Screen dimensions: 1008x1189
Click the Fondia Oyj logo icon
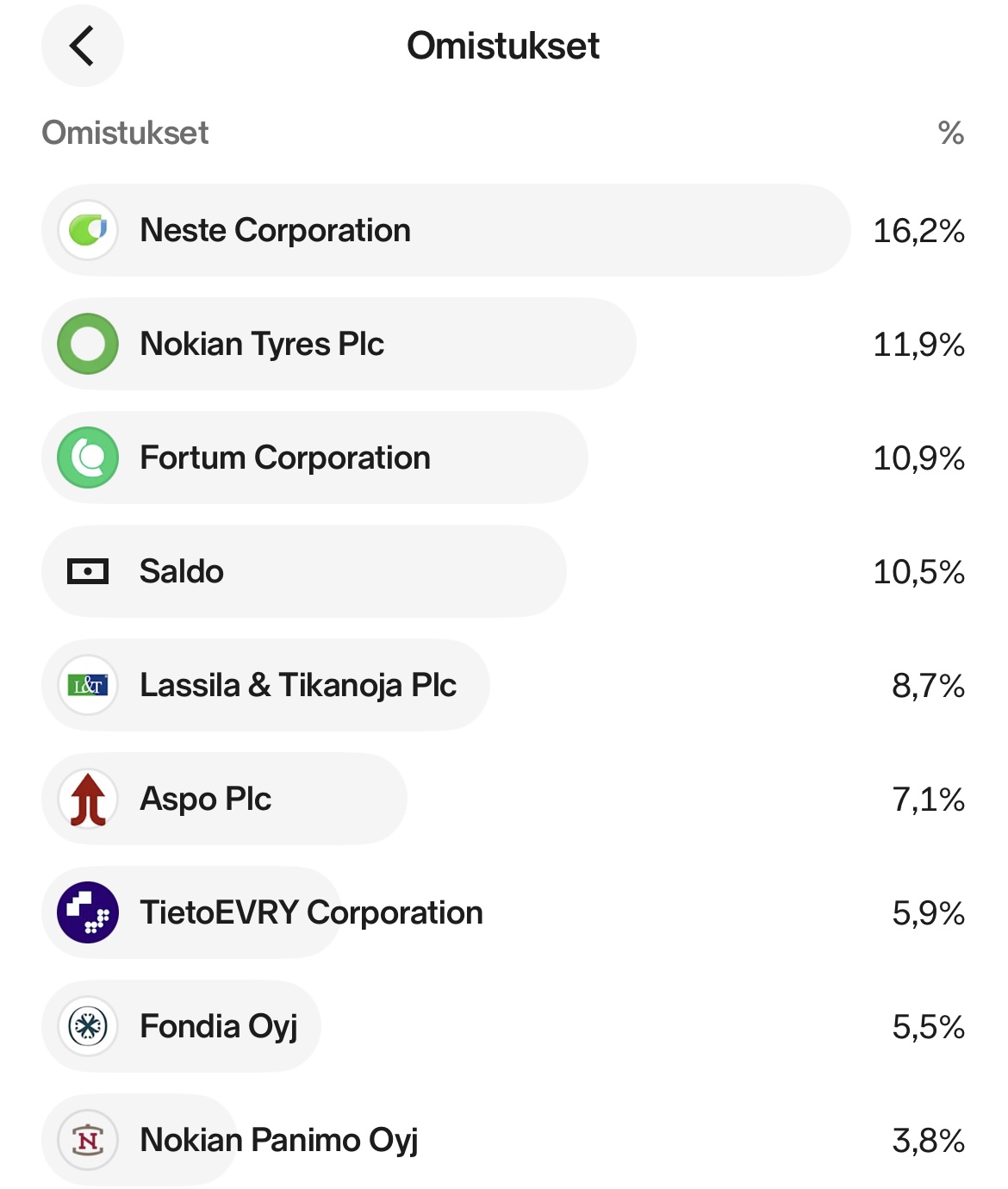[x=88, y=1026]
